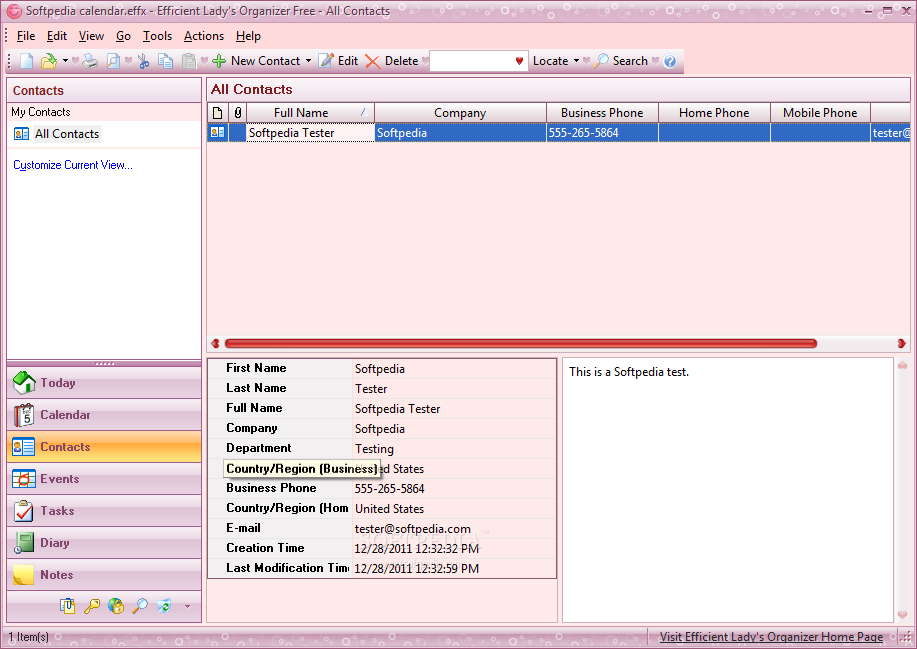917x649 pixels.
Task: Open the Edit menu
Action: pos(57,36)
